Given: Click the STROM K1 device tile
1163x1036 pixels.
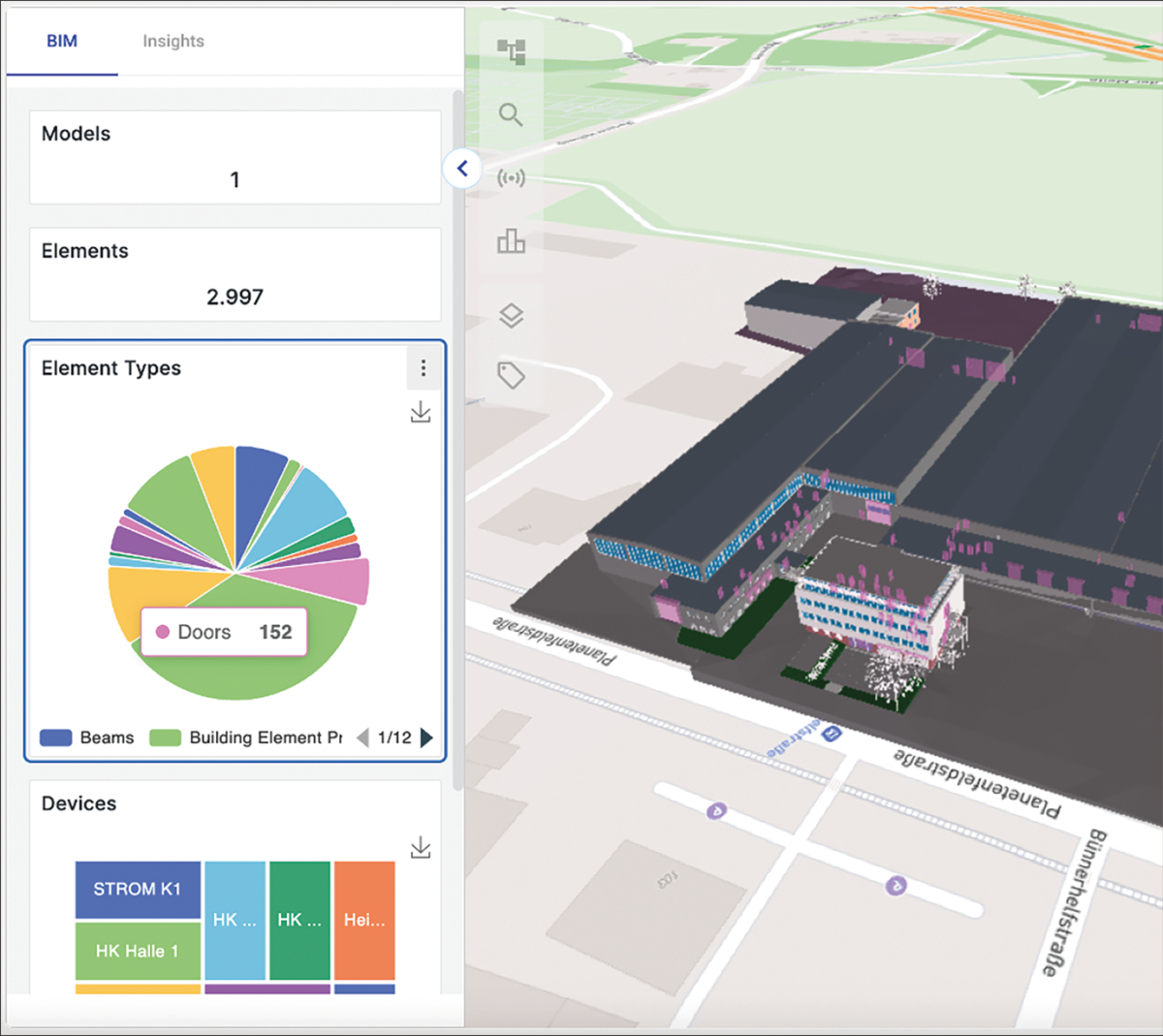Looking at the screenshot, I should pos(138,889).
